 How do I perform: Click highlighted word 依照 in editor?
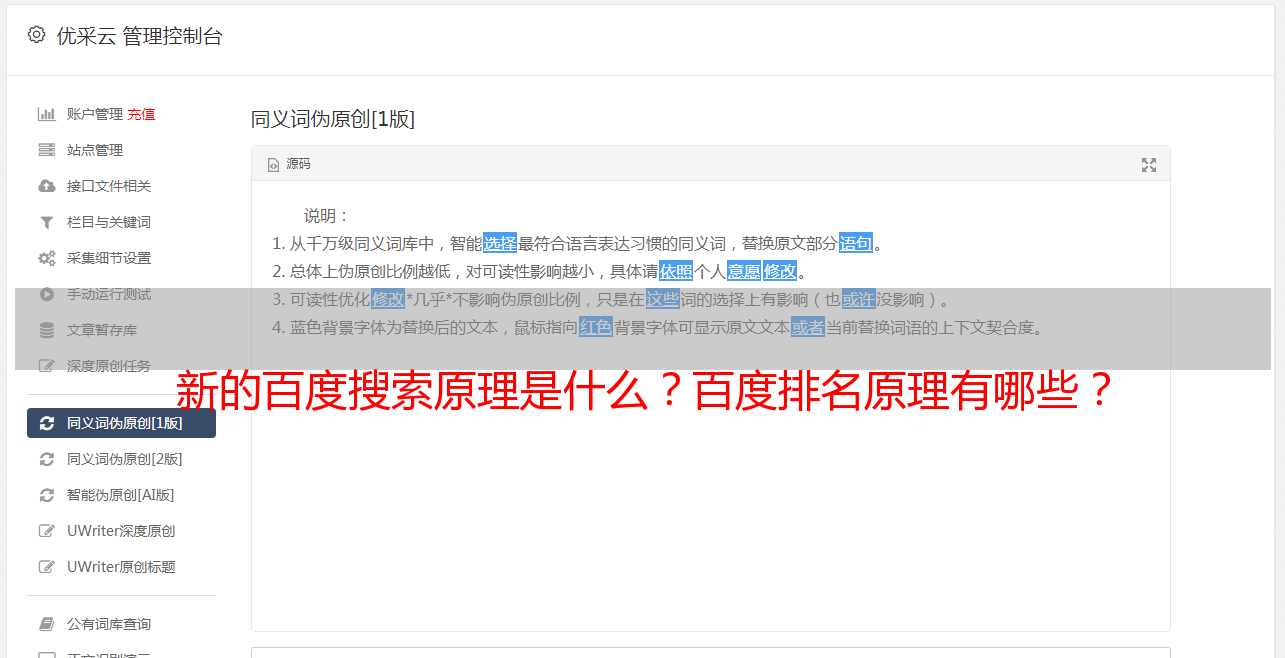click(x=676, y=271)
